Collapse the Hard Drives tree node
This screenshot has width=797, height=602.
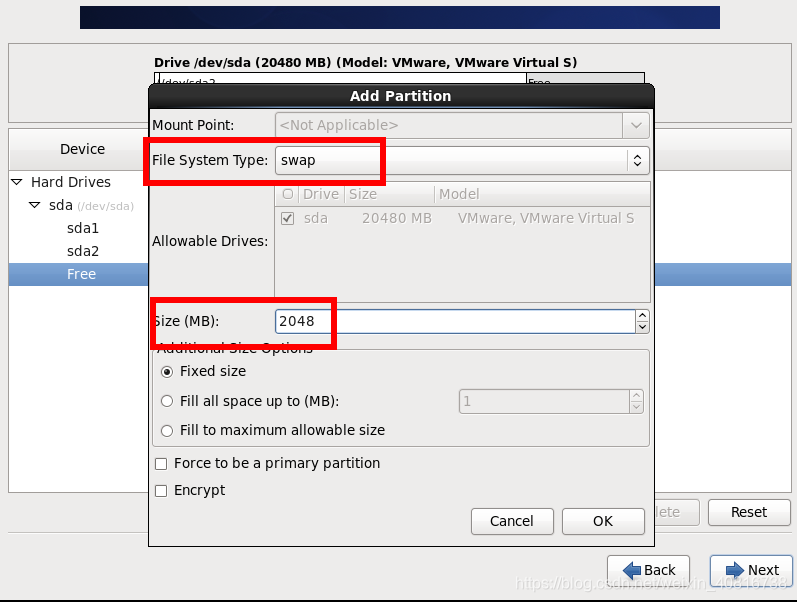point(17,182)
